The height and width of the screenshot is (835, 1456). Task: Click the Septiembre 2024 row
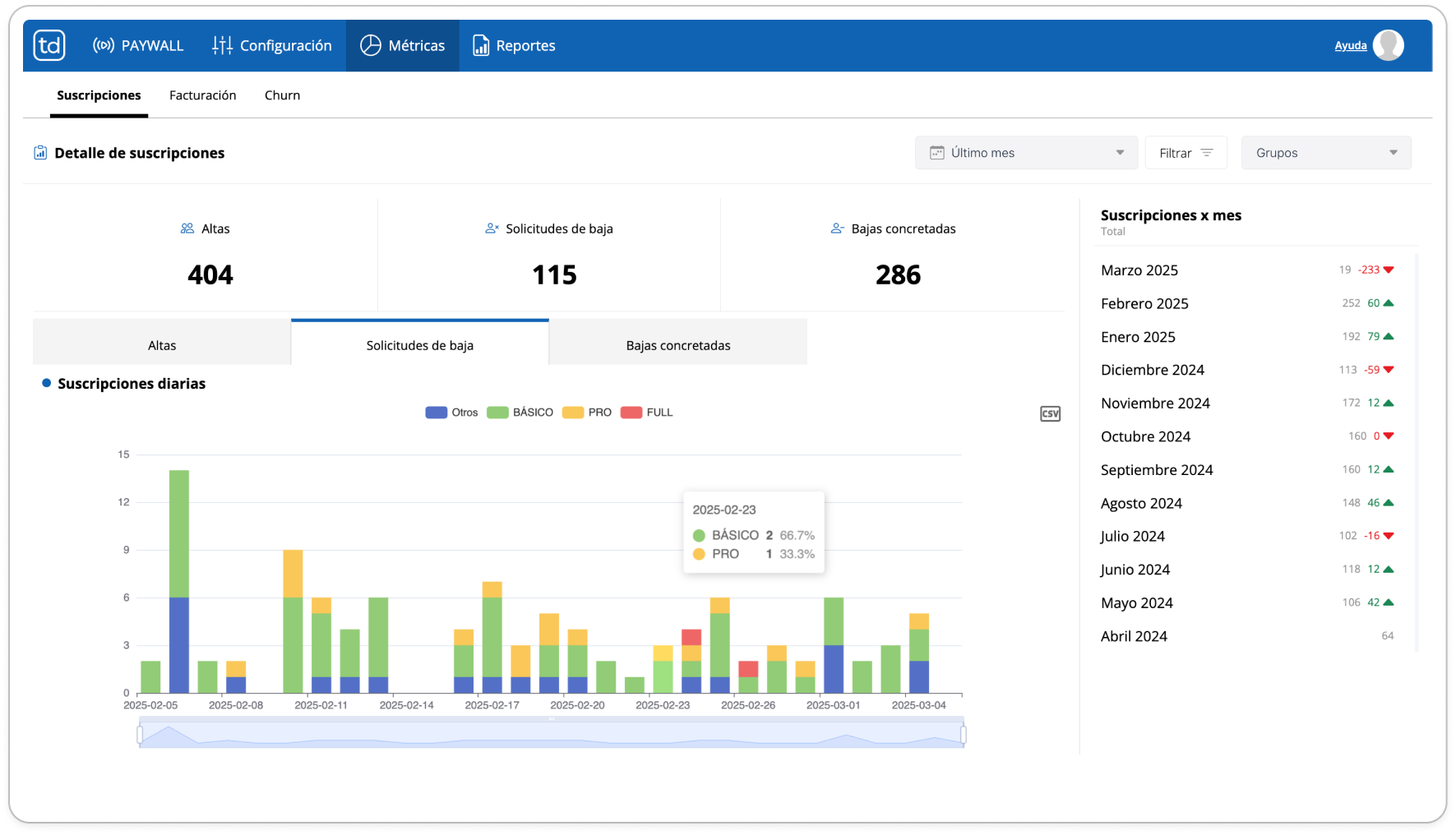click(x=1248, y=470)
